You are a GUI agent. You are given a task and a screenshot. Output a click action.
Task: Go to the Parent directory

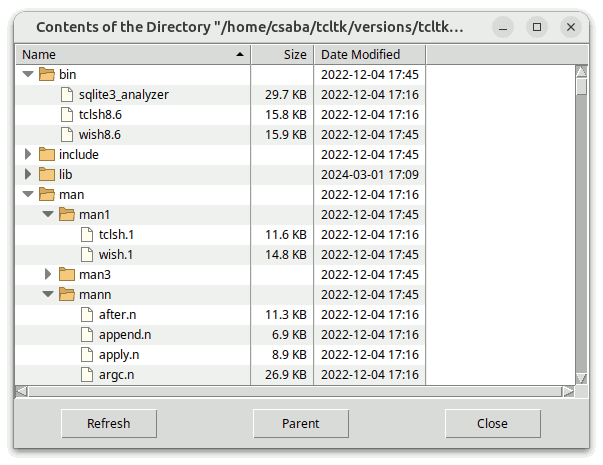301,423
